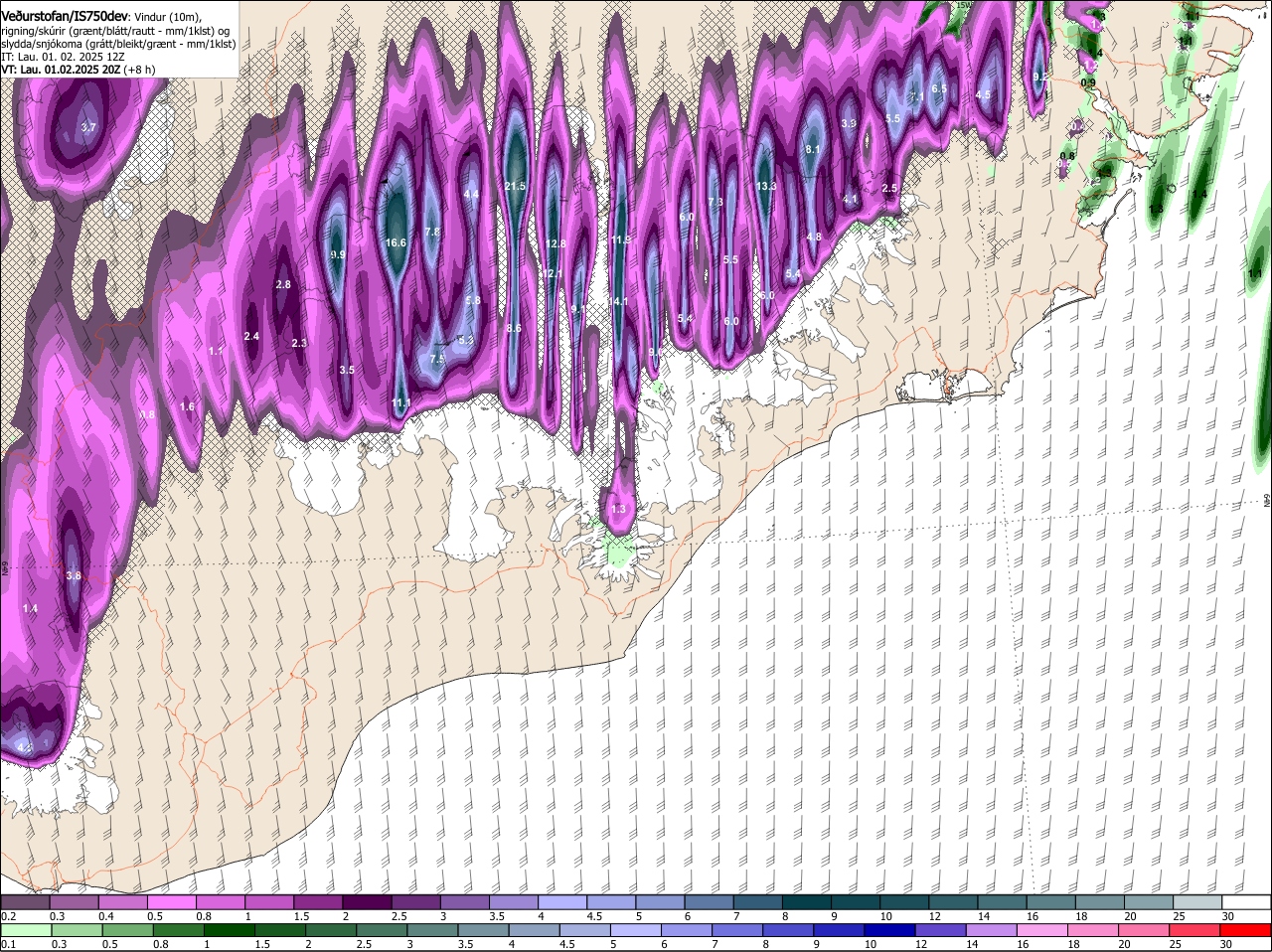This screenshot has height=952, width=1272.
Task: Click the 5.8 value label on the map
Action: tap(473, 300)
